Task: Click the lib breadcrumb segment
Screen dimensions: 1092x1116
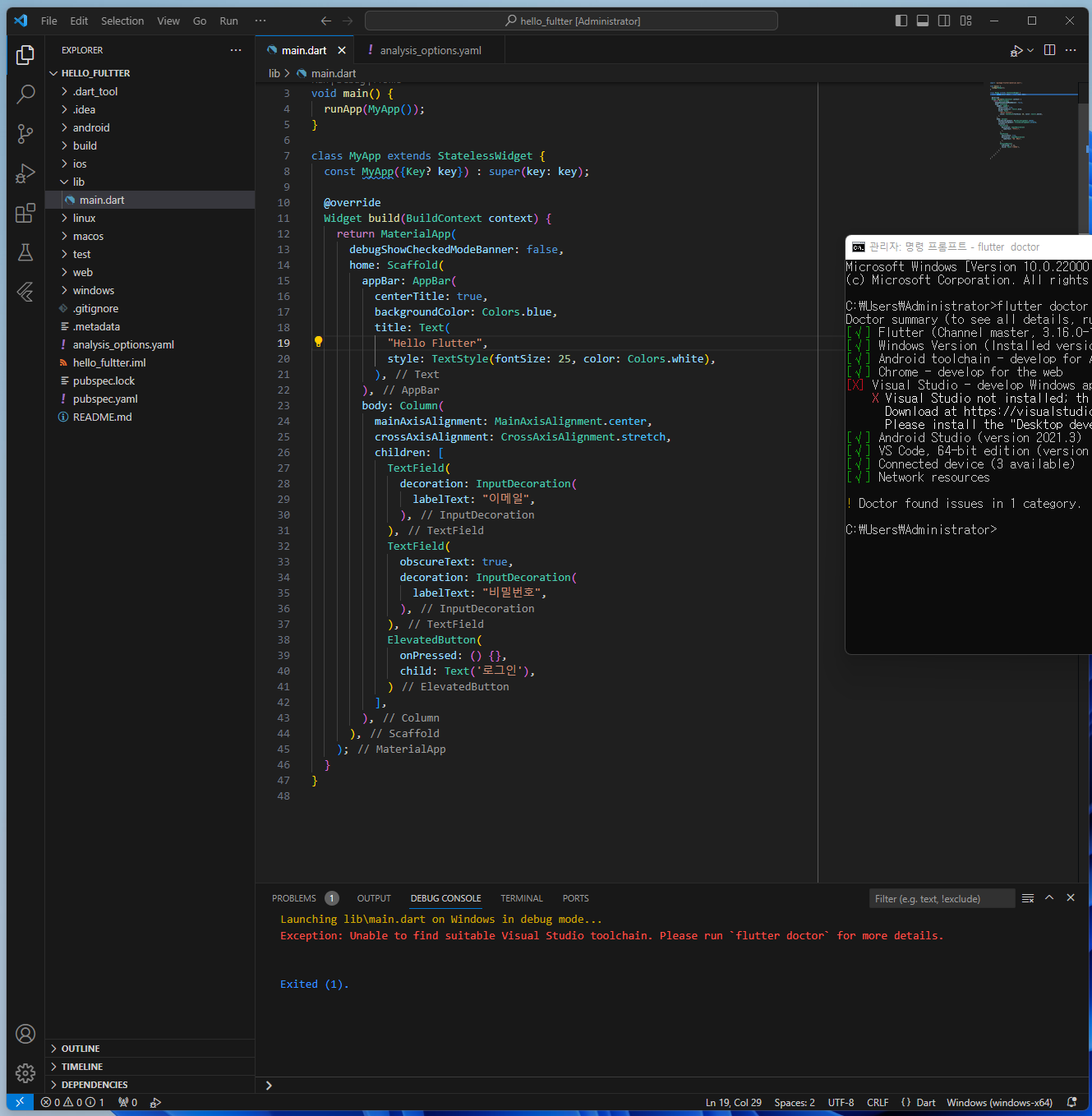Action: [274, 73]
